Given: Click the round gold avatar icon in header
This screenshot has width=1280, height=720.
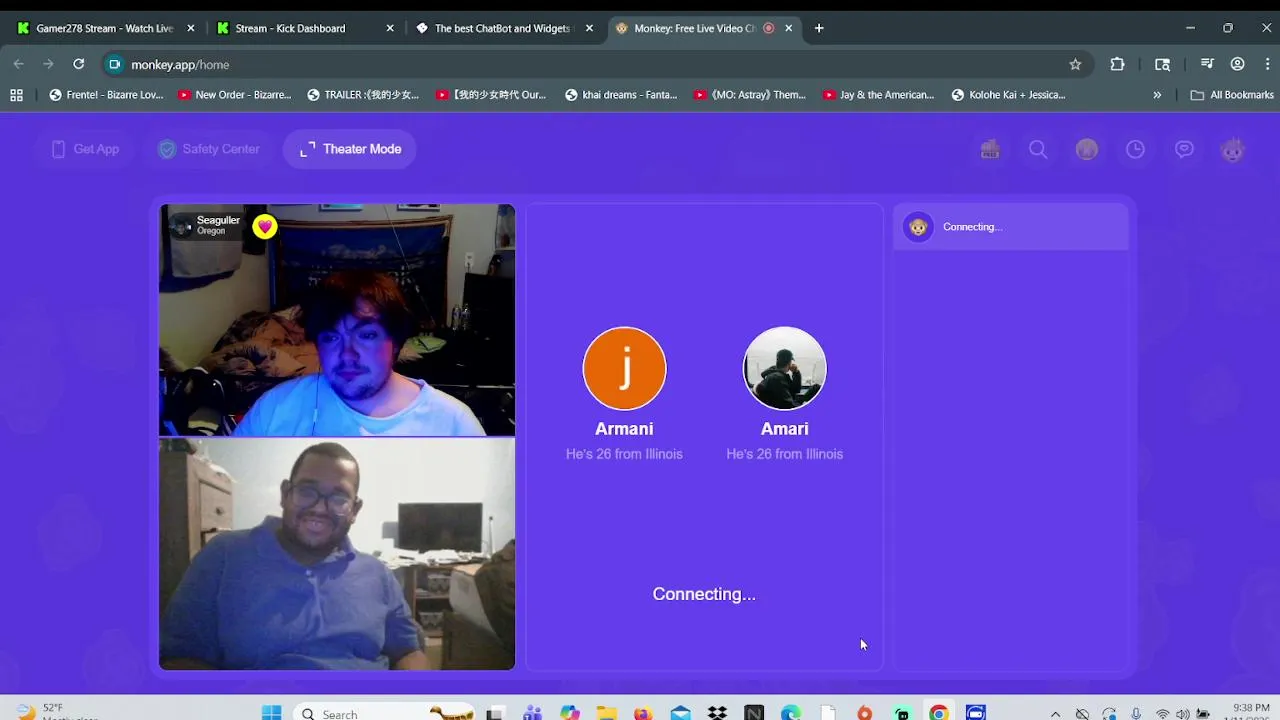Looking at the screenshot, I should click(1087, 149).
